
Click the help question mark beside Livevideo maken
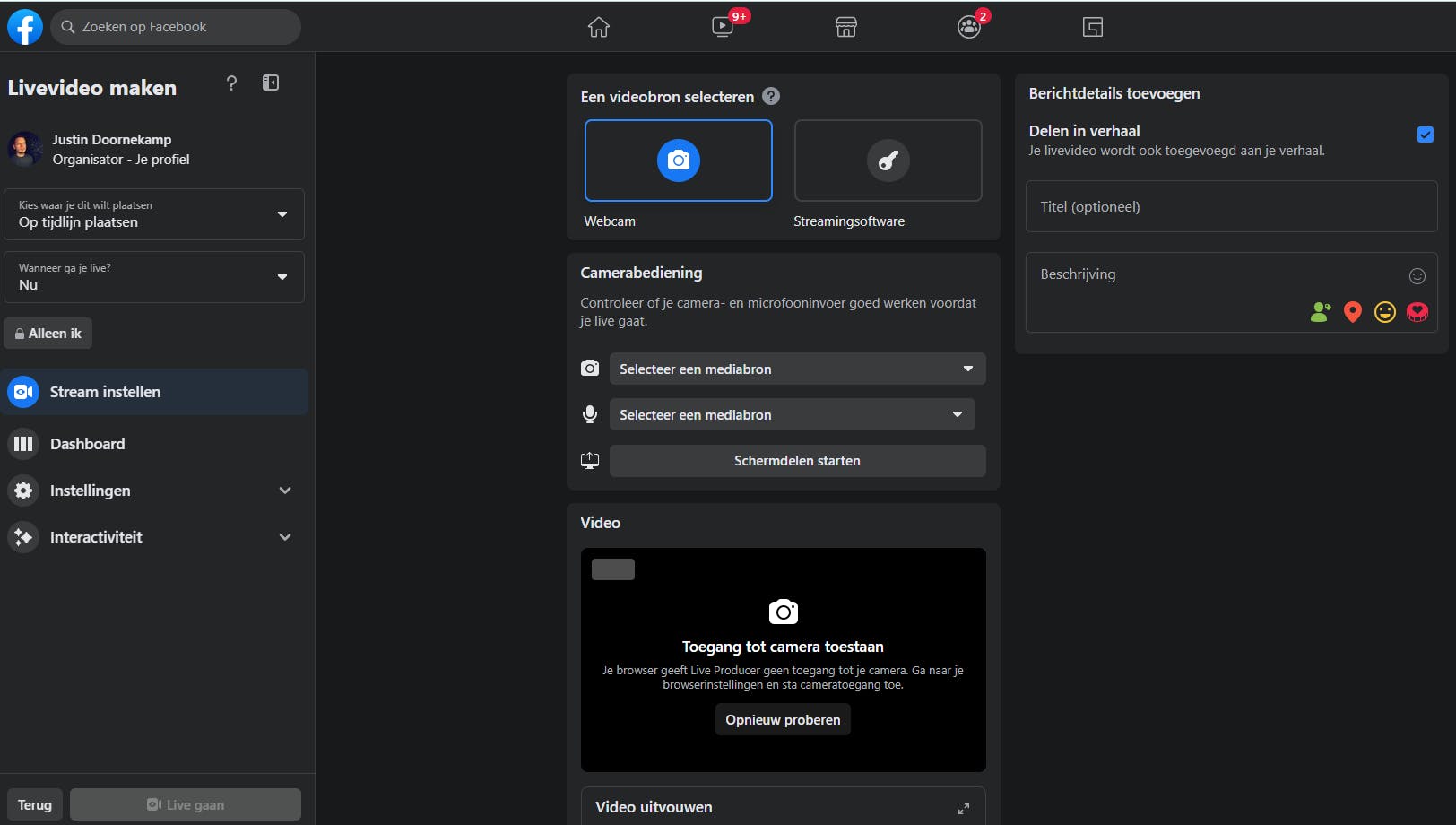point(231,83)
